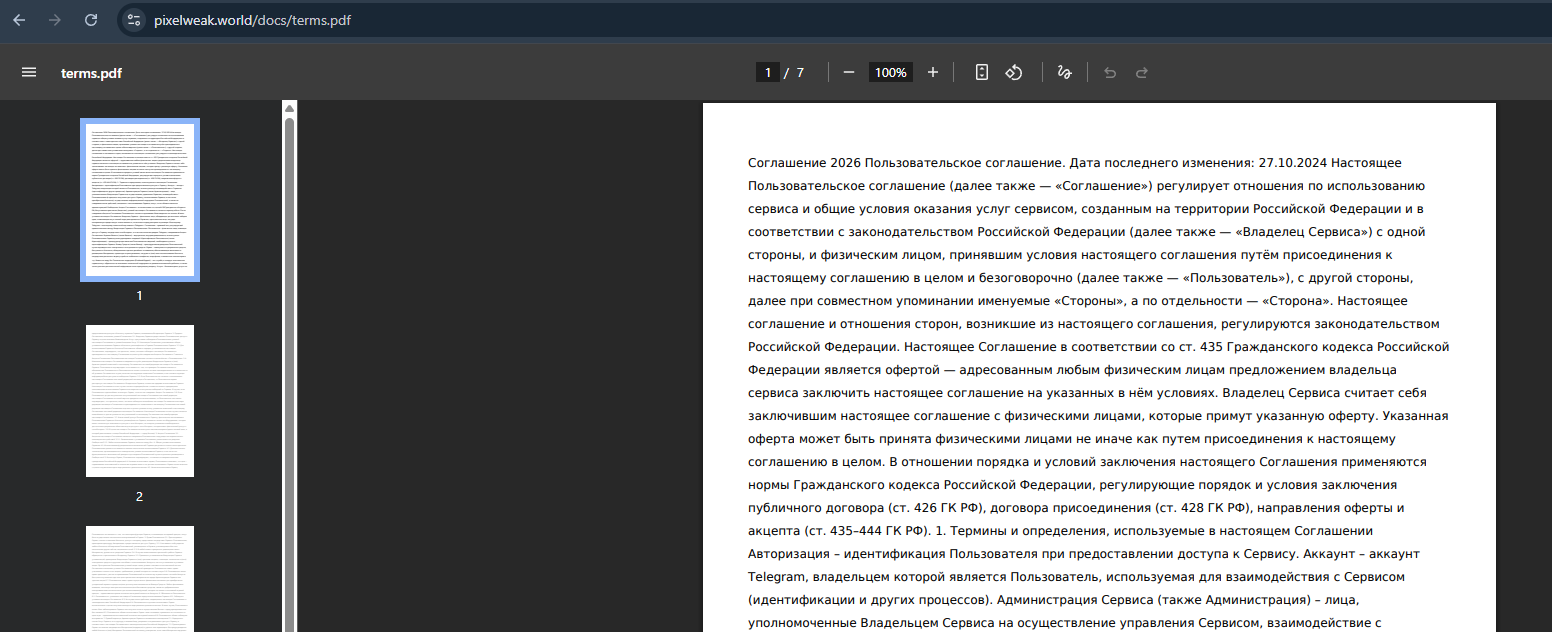Click the text "1. Термины и определения"
This screenshot has height=632, width=1552.
1023,531
